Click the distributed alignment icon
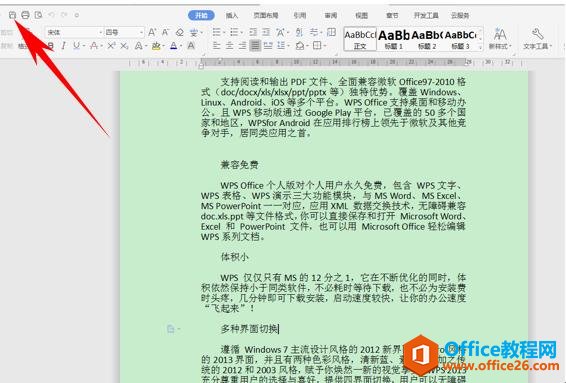The height and width of the screenshot is (383, 566). click(268, 45)
